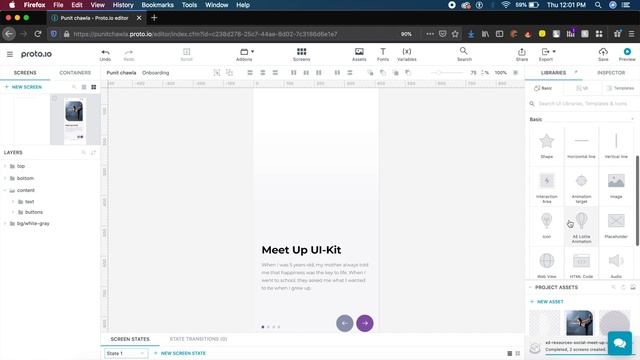Viewport: 640px width, 360px height.
Task: Click the purple next arrow button on canvas
Action: [365, 323]
